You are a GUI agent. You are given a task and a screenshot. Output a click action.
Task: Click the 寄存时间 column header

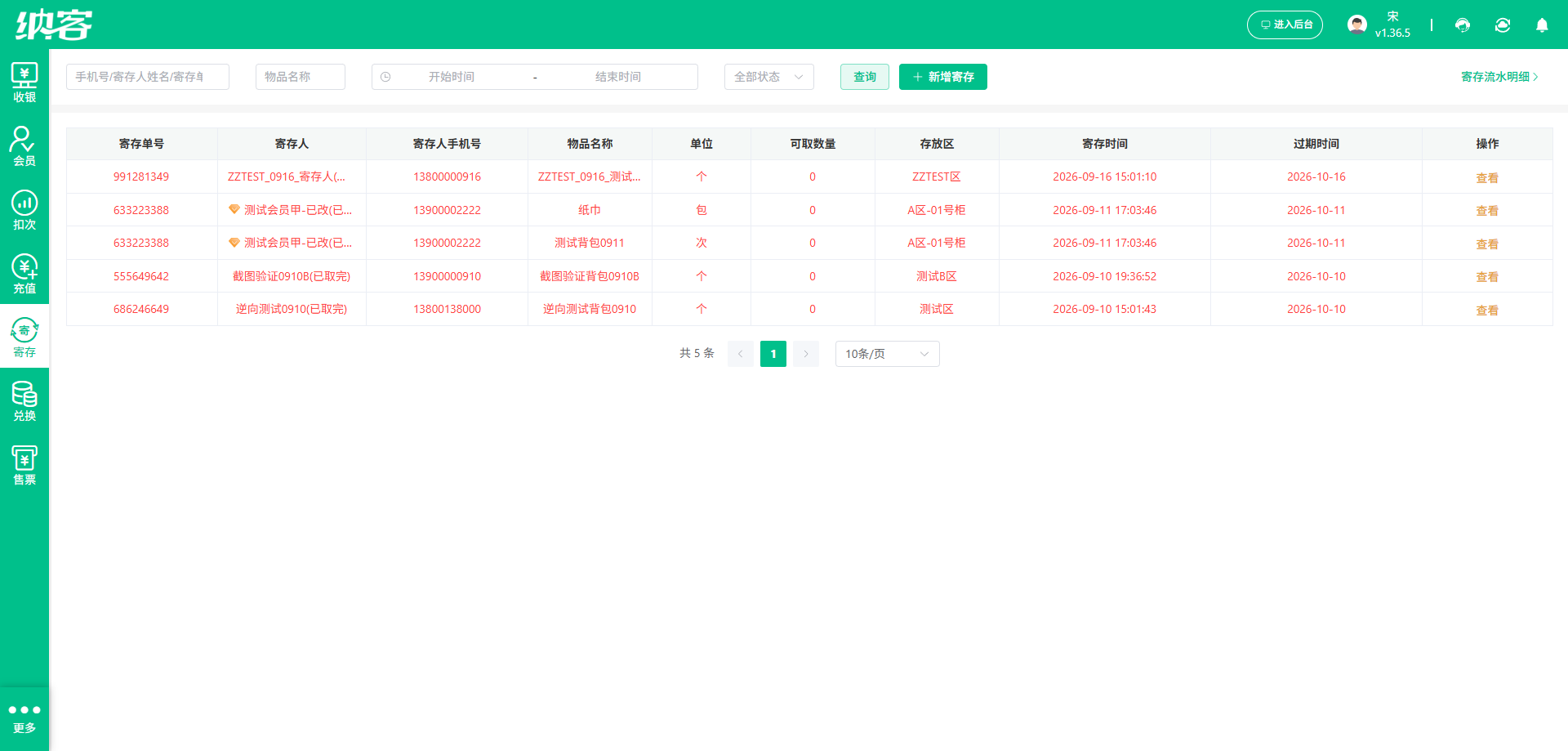(1105, 144)
